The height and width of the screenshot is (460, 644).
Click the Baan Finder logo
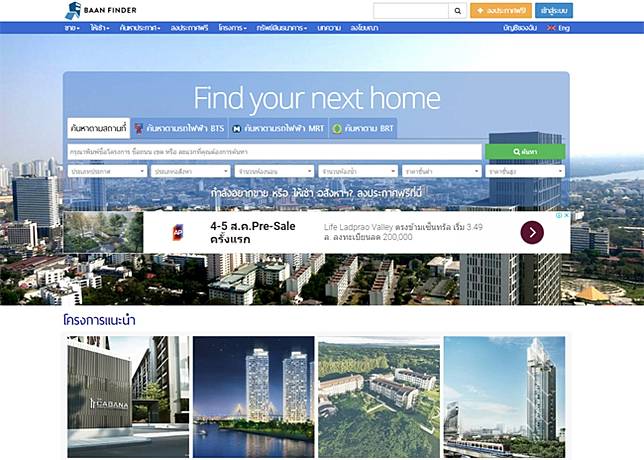[x=101, y=10]
